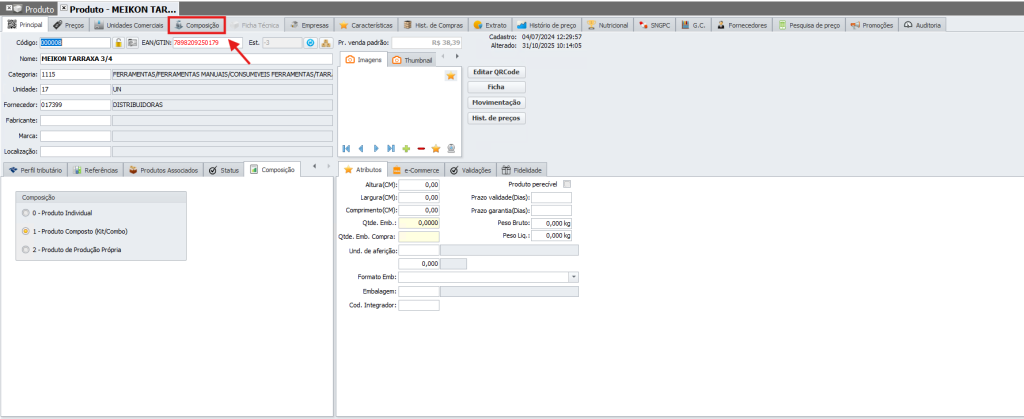Select 0 - Produto Individual option
The width and height of the screenshot is (1024, 419).
25,213
